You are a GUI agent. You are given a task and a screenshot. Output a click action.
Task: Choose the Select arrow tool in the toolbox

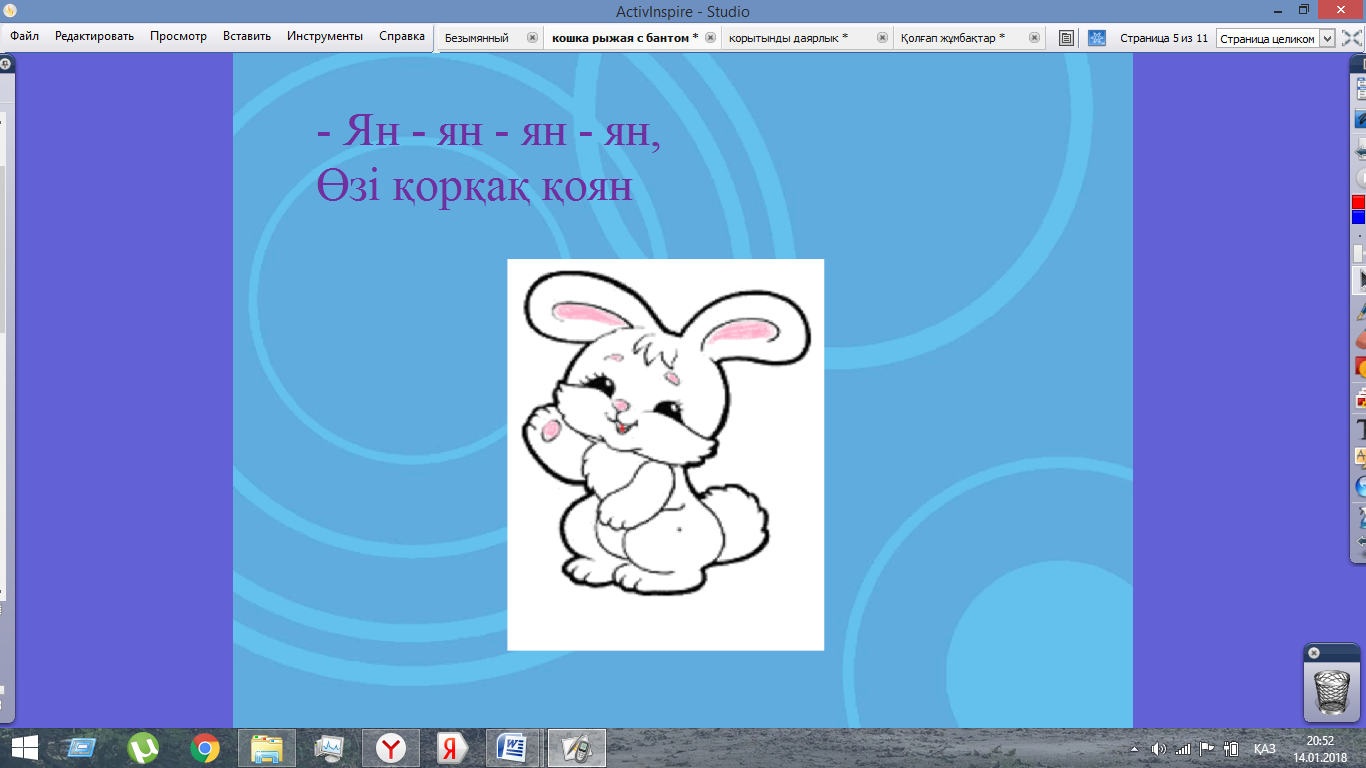[1360, 281]
